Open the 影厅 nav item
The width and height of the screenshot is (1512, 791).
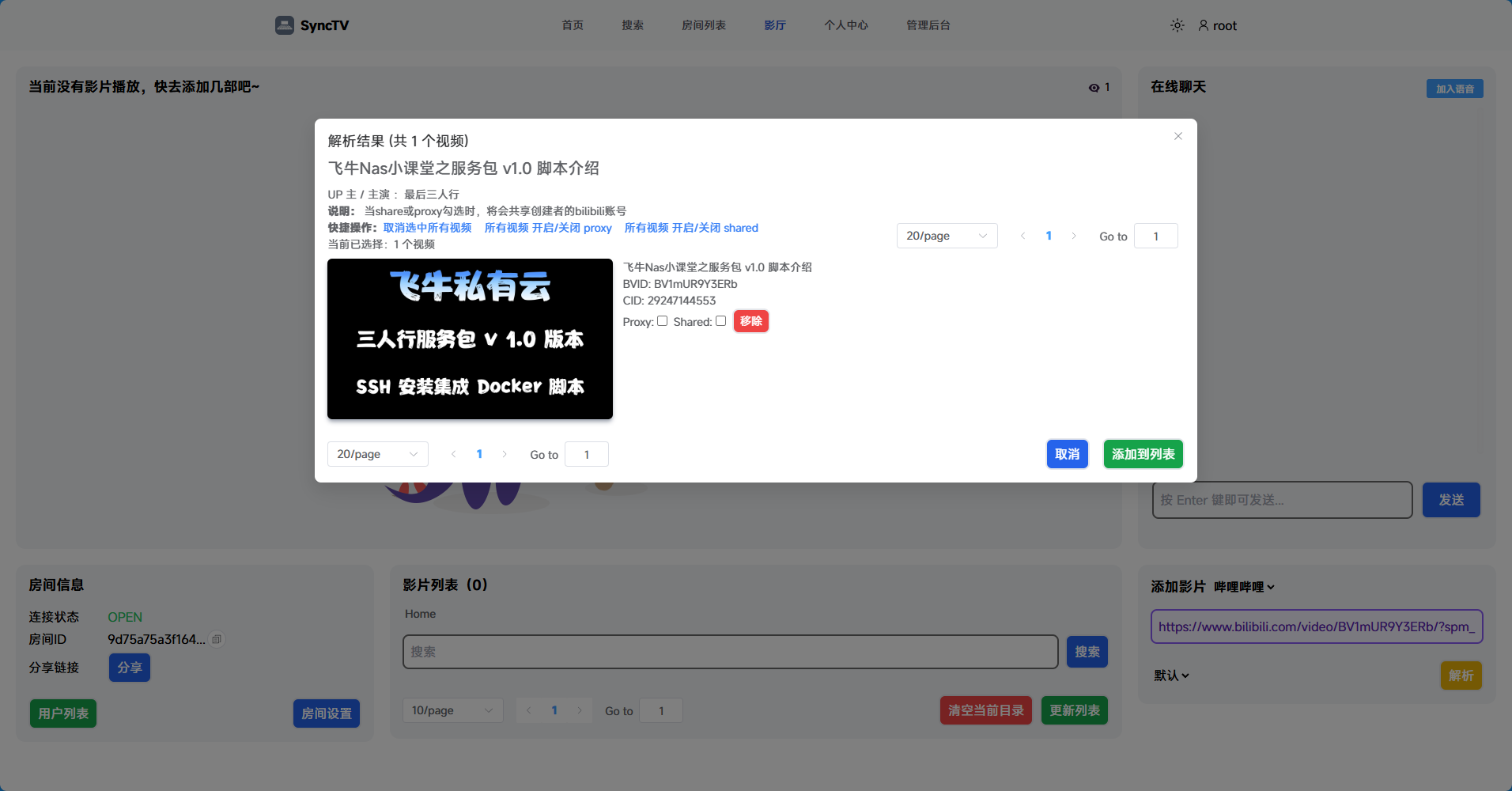pyautogui.click(x=775, y=25)
